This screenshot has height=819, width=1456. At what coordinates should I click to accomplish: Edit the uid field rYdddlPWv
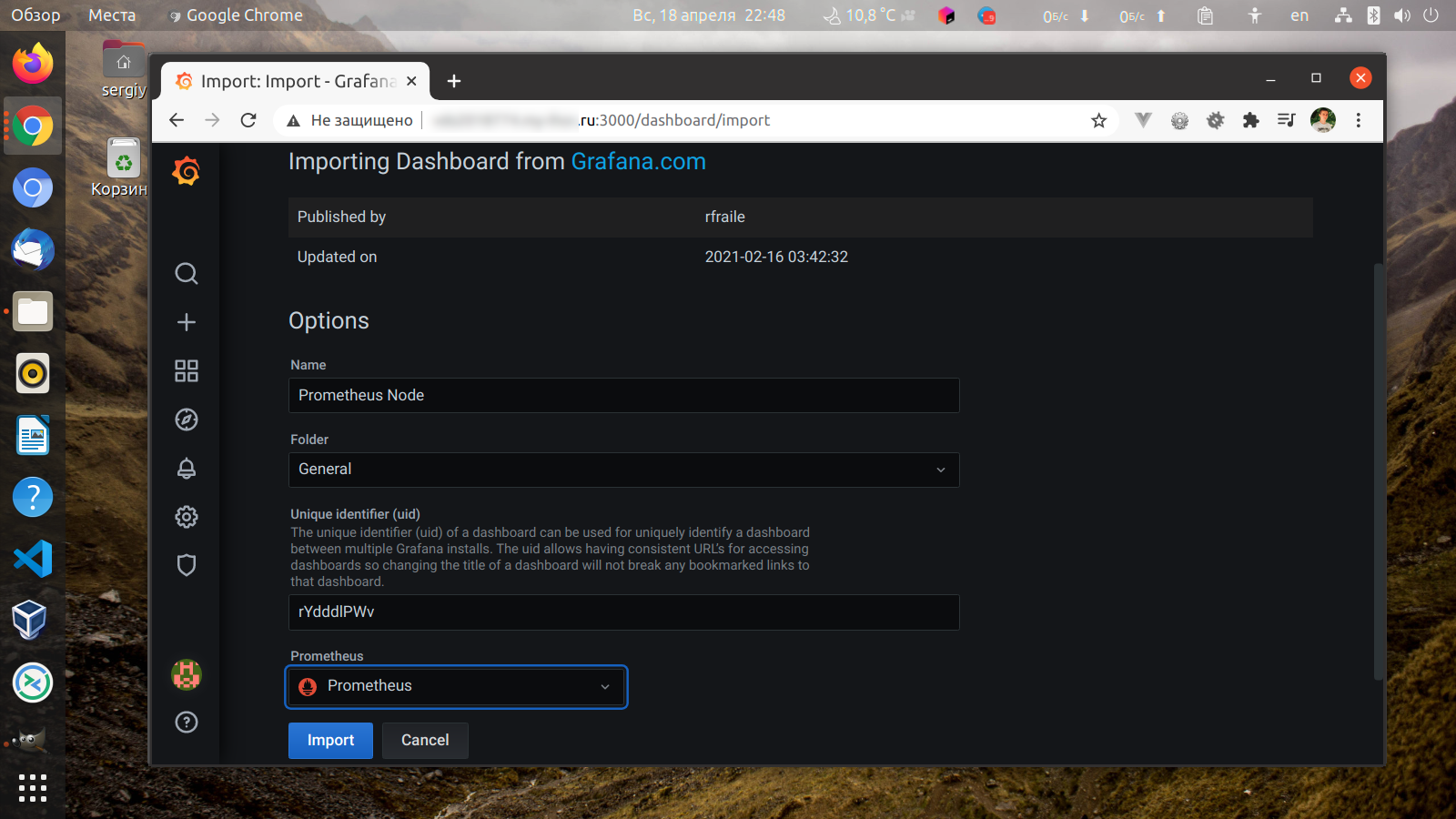(624, 612)
